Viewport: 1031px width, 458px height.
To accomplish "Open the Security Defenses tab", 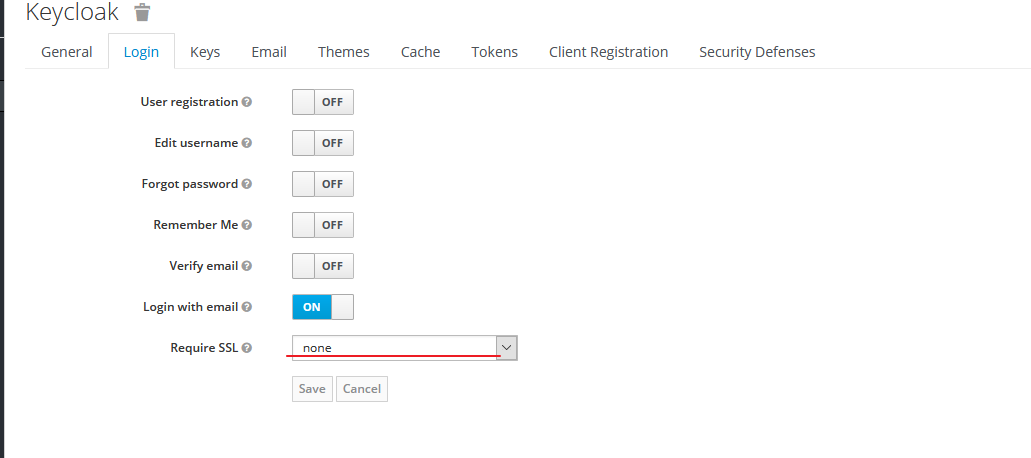I will (x=757, y=52).
